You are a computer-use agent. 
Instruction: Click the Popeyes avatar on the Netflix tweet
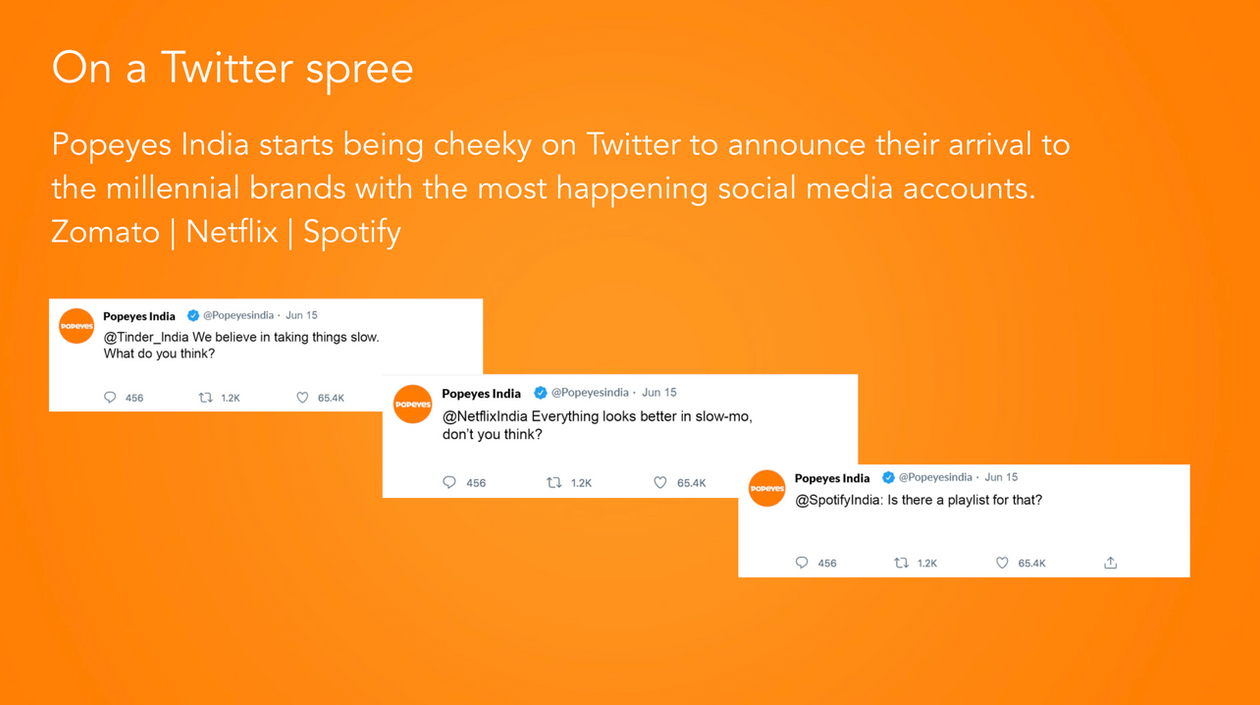(x=412, y=404)
